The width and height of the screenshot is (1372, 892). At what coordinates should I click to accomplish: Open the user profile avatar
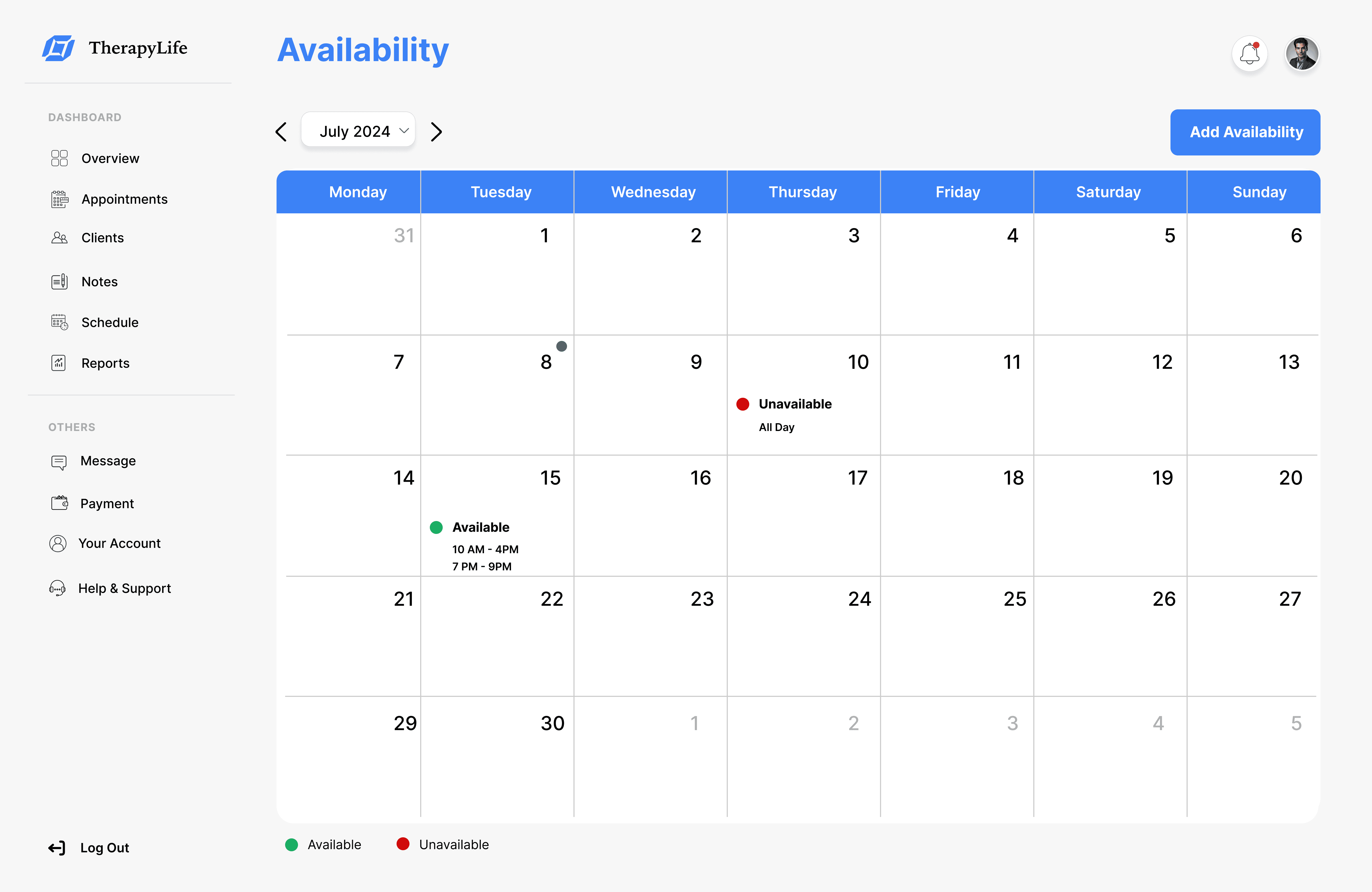point(1302,54)
